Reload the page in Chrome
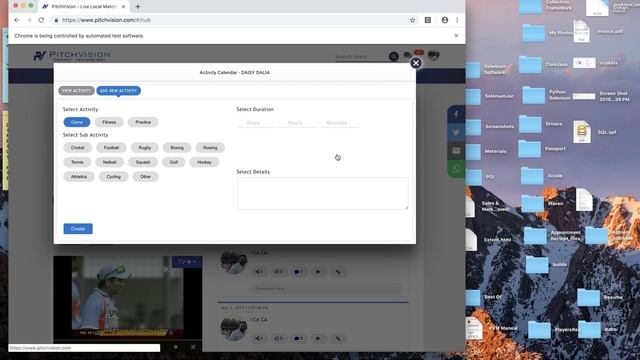640x360 pixels. (x=41, y=20)
